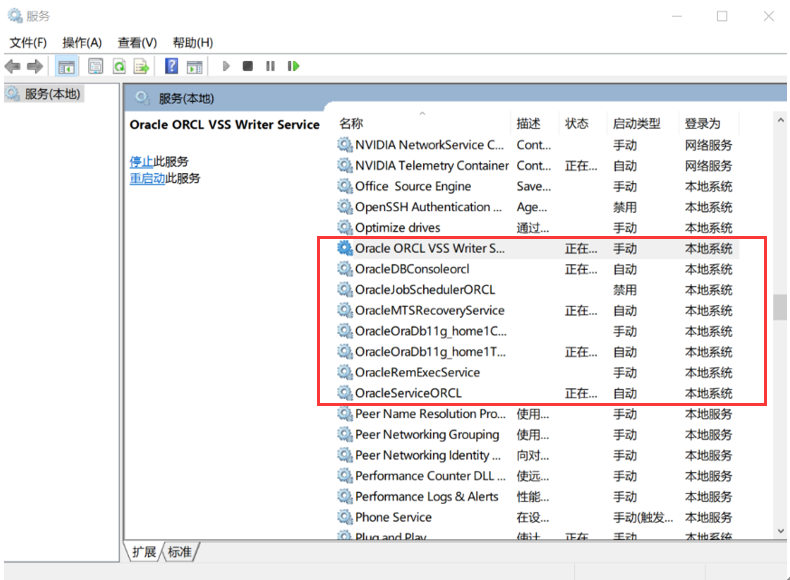Click 自动 startup type of OracleDBConsoleorcl
Viewport: 790px width, 580px height.
625,269
